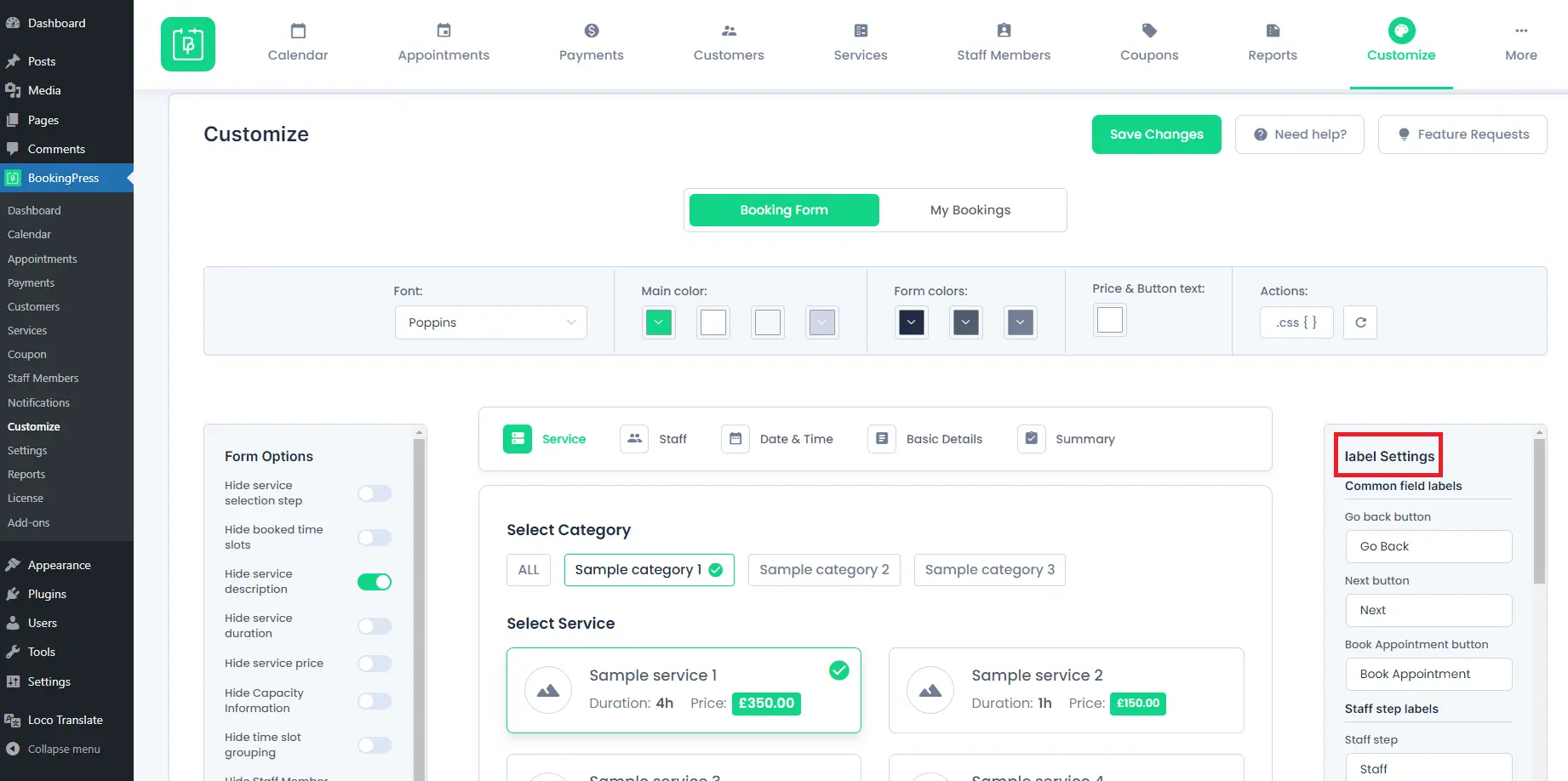This screenshot has height=781, width=1568.
Task: Click the second white main color swatch
Action: pos(713,322)
